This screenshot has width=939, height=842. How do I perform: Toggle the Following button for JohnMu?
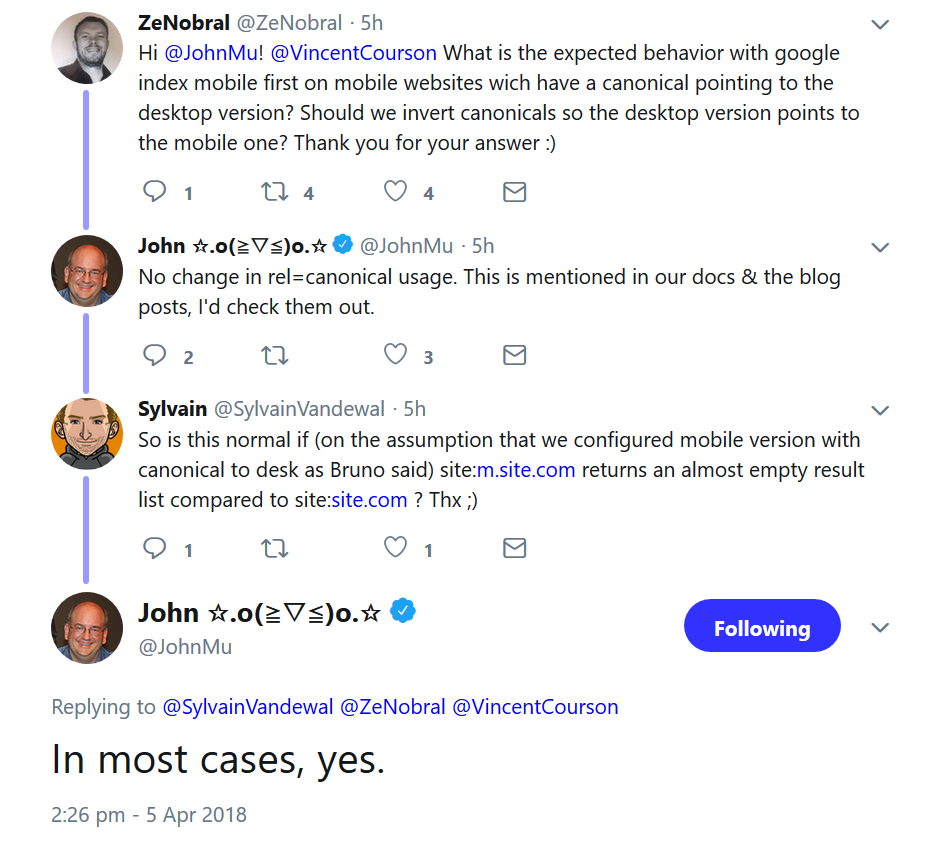click(x=761, y=627)
